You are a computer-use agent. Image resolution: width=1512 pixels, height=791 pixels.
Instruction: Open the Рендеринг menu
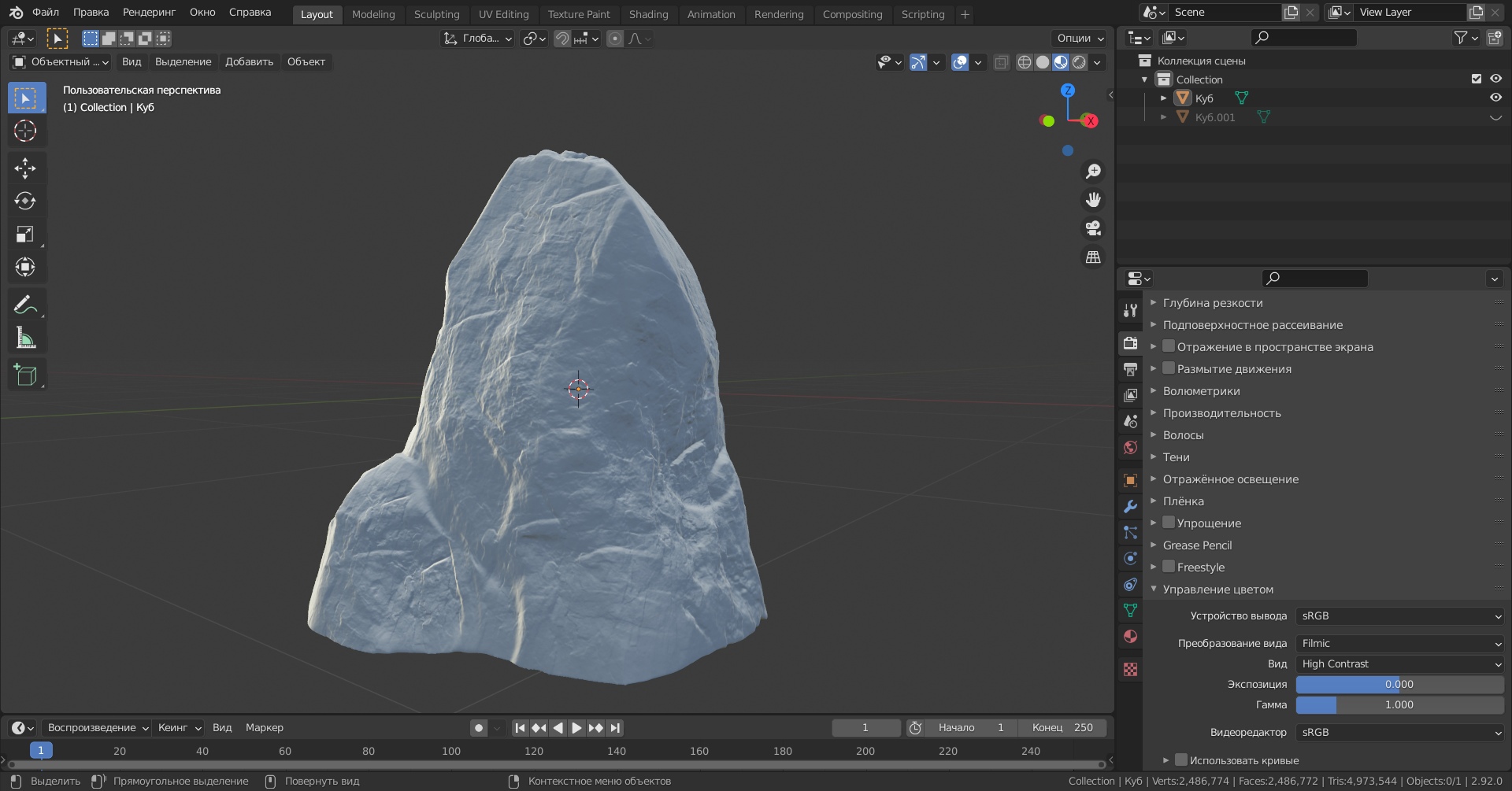149,13
